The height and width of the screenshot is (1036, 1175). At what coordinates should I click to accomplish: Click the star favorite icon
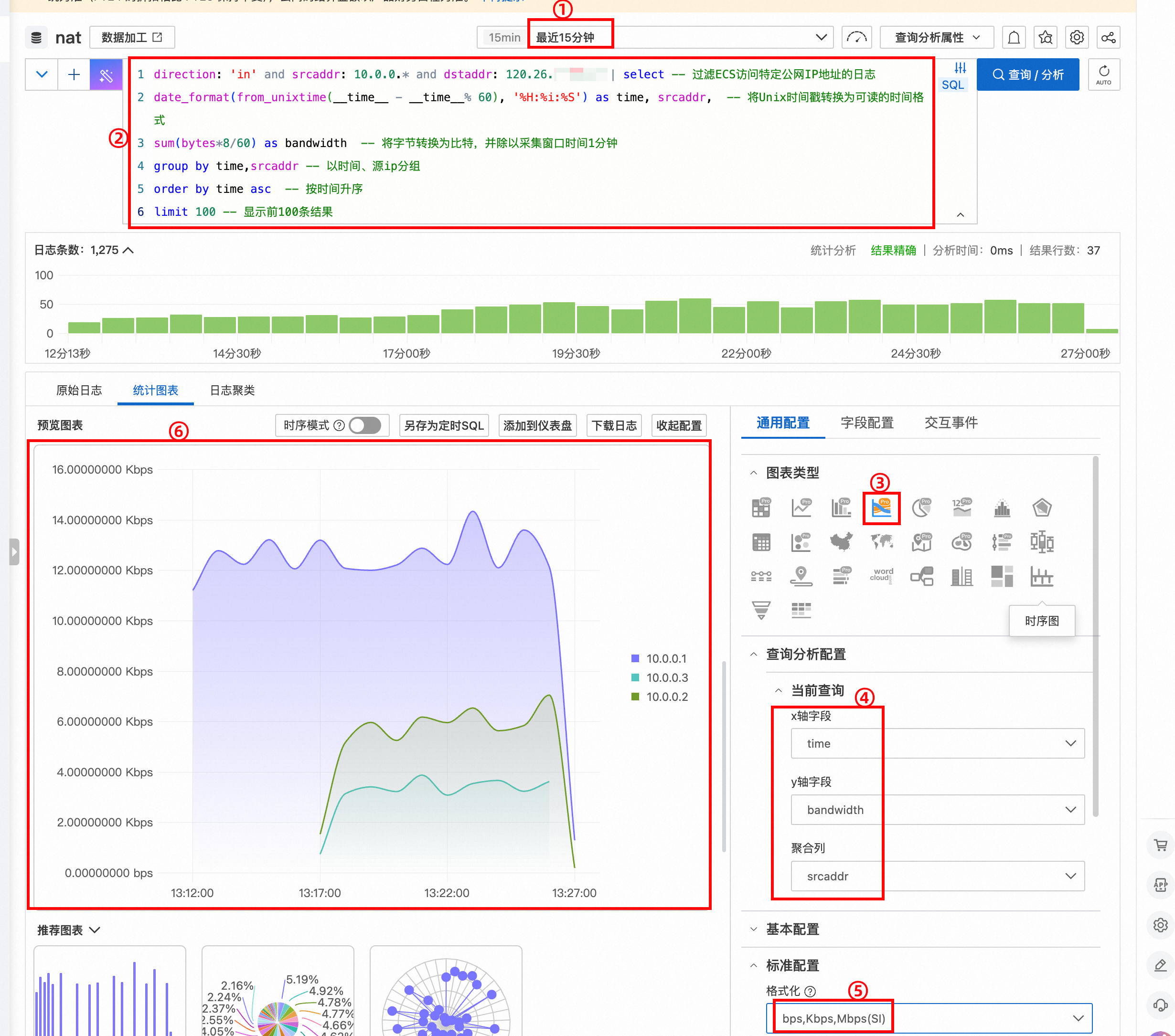(1046, 38)
